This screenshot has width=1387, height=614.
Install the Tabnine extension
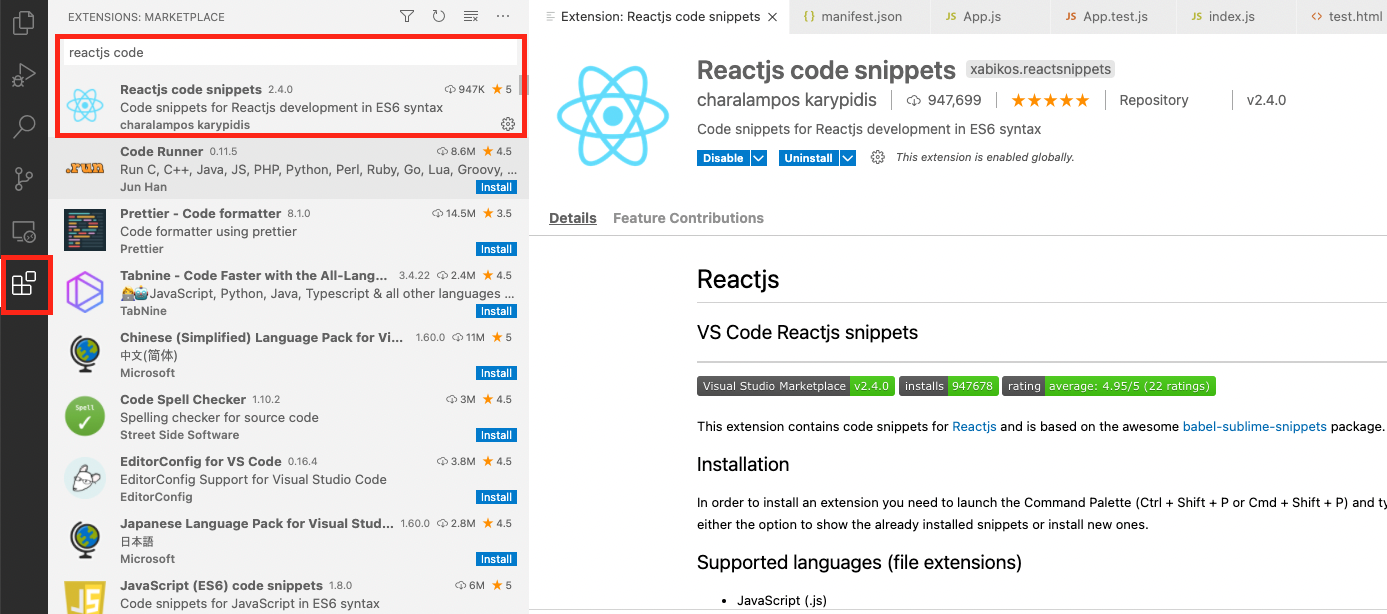(x=496, y=311)
